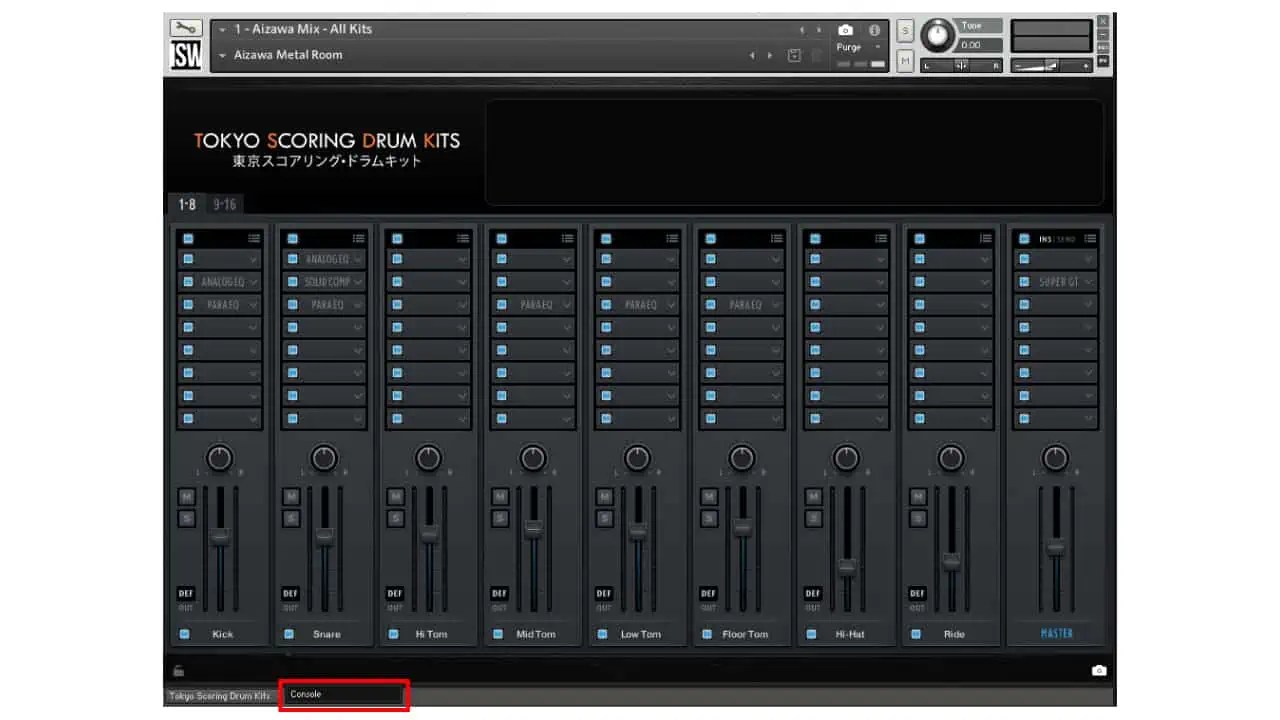Click the header pan slider between L and R
The width and height of the screenshot is (1280, 720).
click(961, 66)
